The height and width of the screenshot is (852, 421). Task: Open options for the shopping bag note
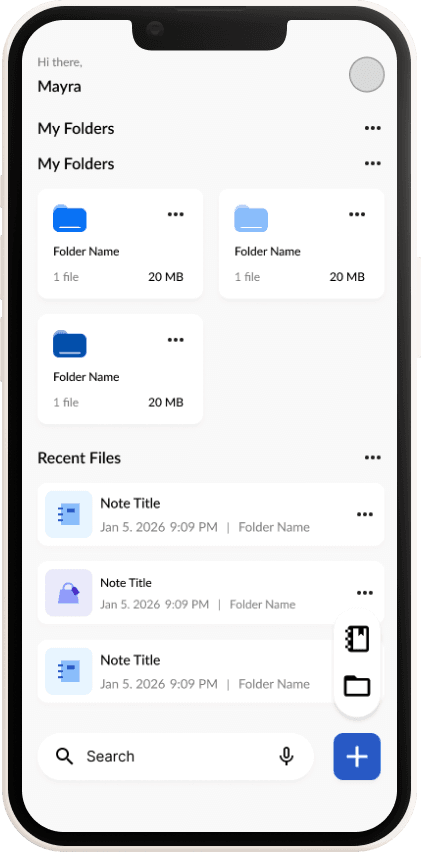pos(365,592)
